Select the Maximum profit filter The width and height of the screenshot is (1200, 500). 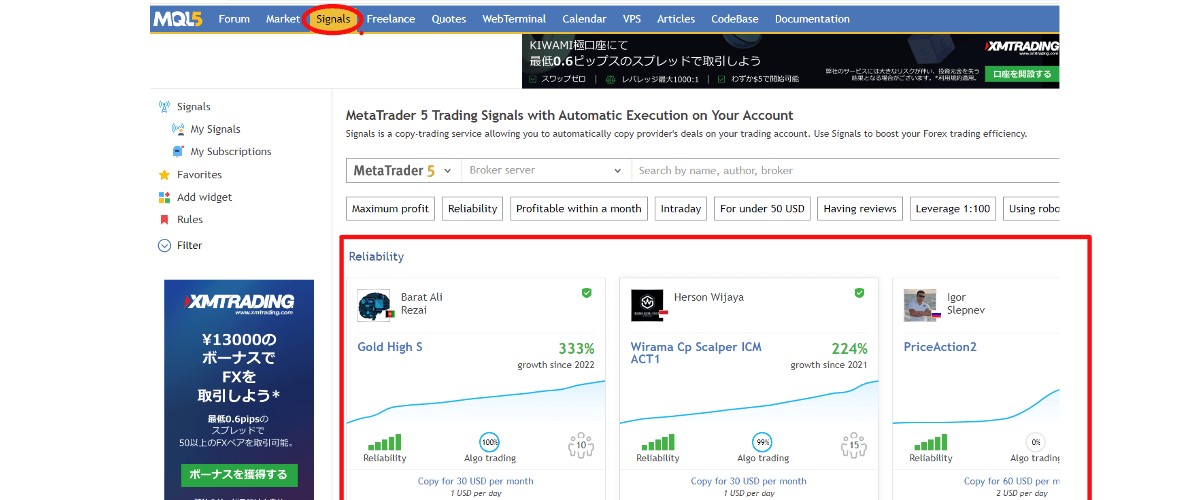390,209
